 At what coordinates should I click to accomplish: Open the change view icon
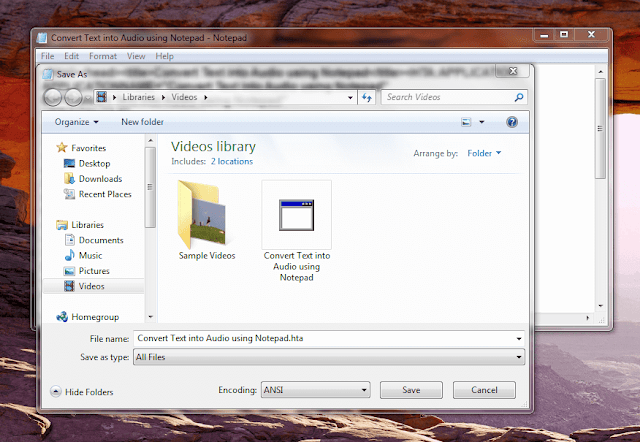pos(466,122)
